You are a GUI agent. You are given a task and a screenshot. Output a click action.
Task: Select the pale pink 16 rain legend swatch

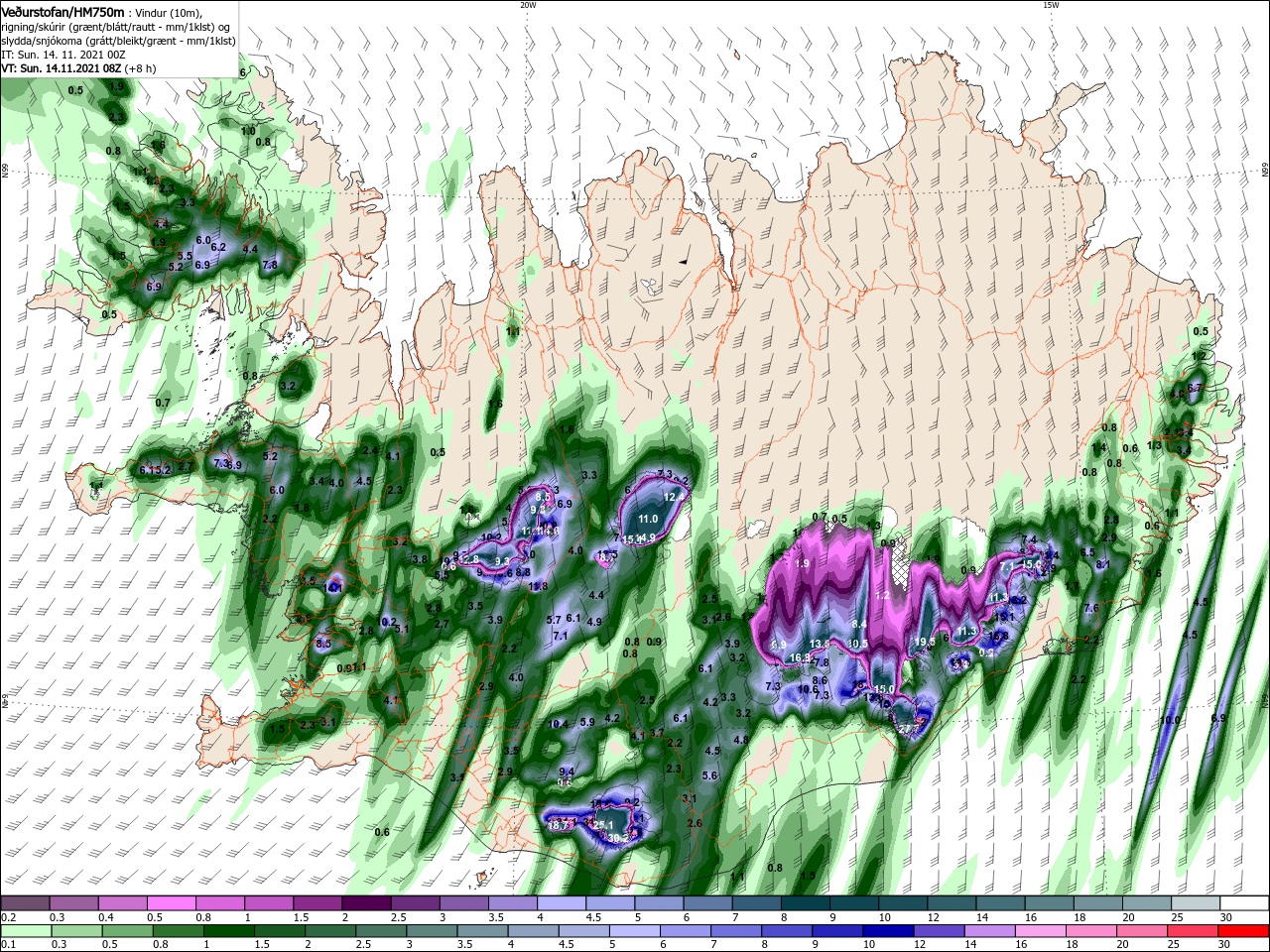(x=1041, y=931)
